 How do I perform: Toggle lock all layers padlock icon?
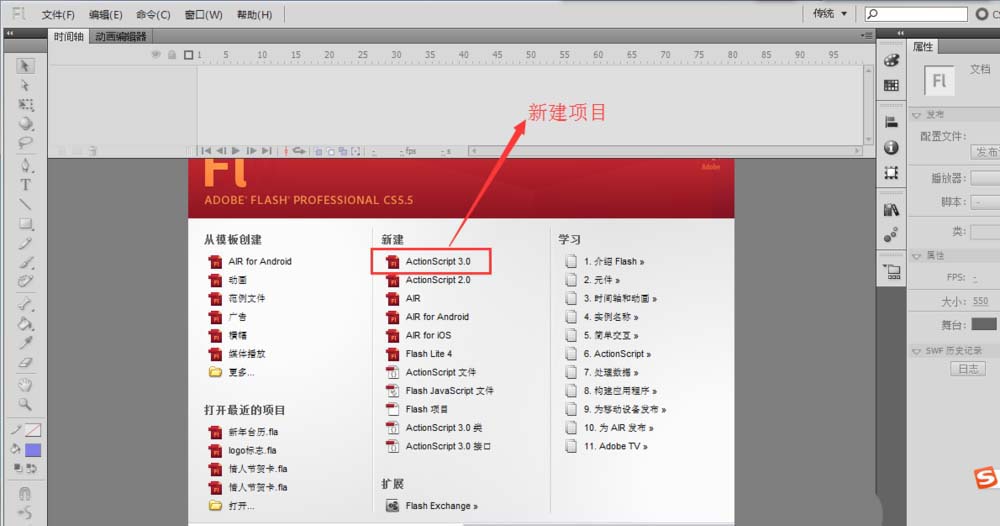172,55
